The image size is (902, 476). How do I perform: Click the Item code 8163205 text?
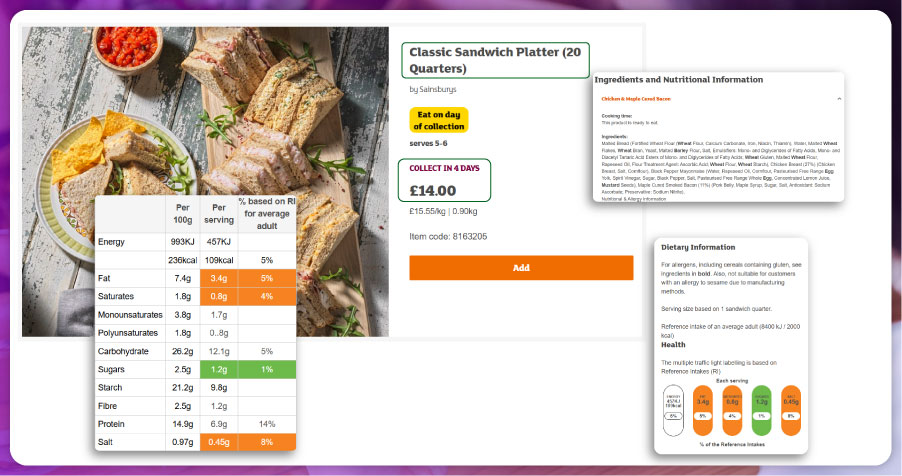448,237
